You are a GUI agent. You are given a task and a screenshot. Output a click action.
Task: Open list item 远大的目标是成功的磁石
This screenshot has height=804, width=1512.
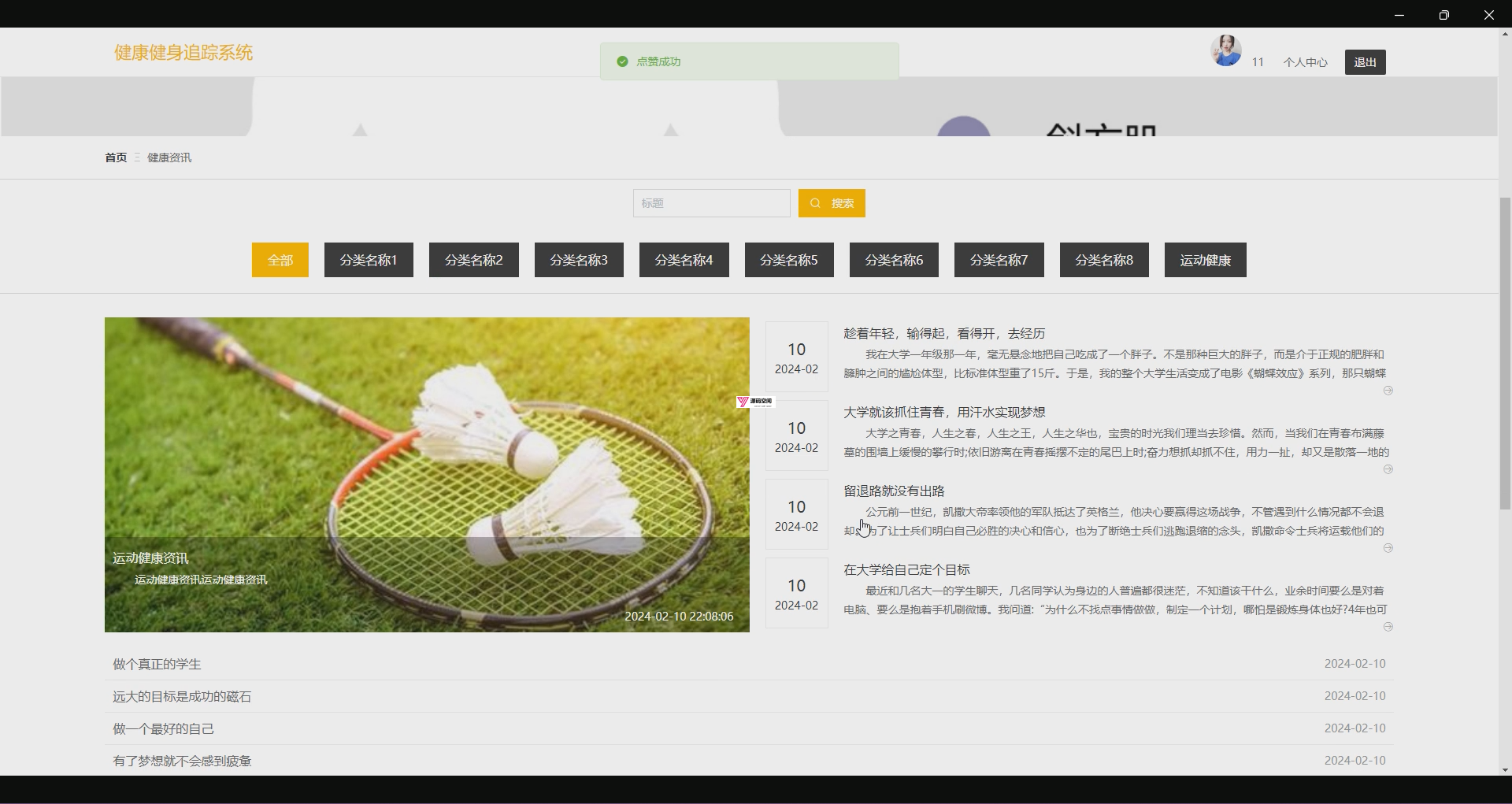[x=182, y=697]
